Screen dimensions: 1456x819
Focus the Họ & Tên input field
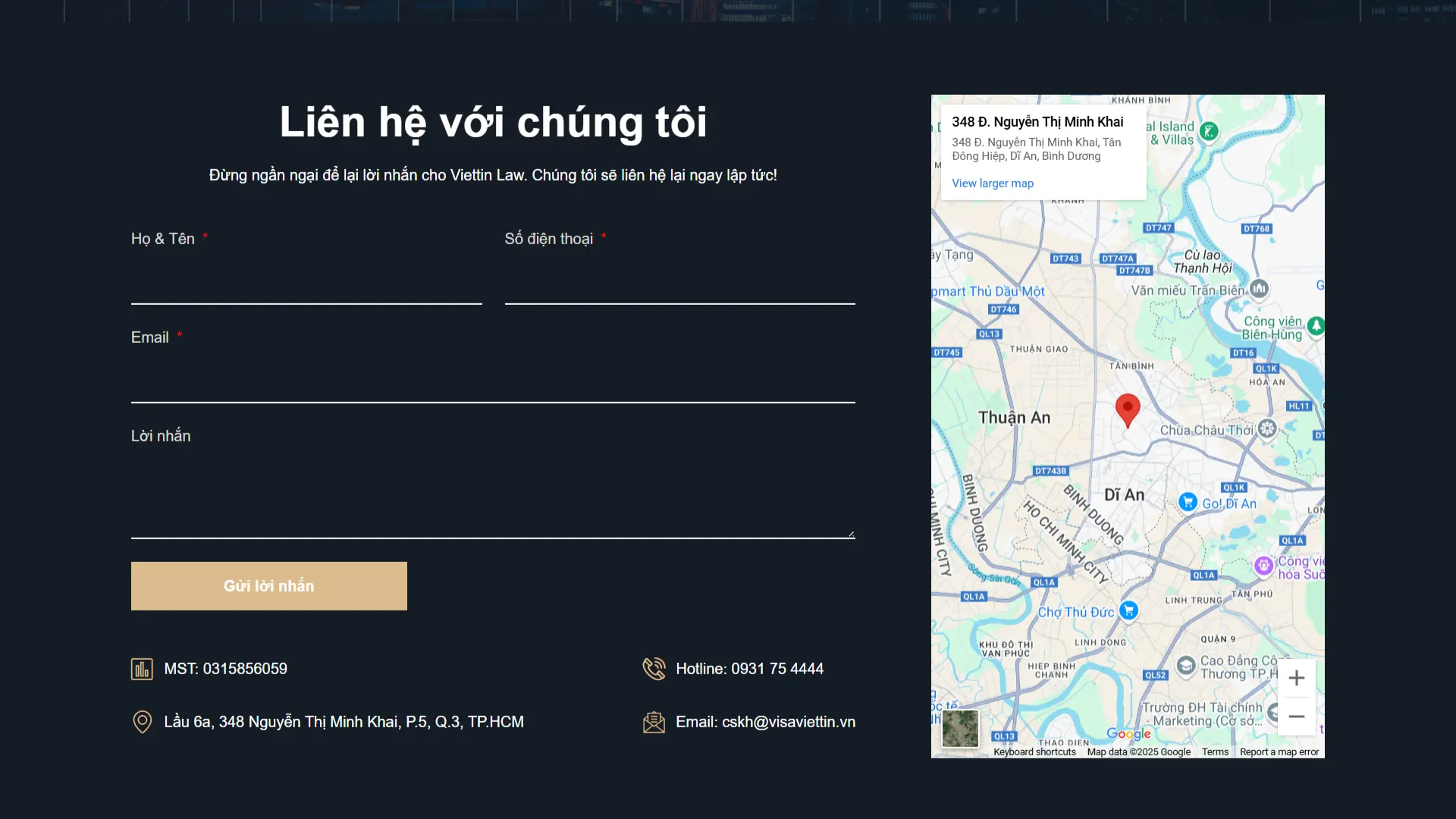pos(306,285)
